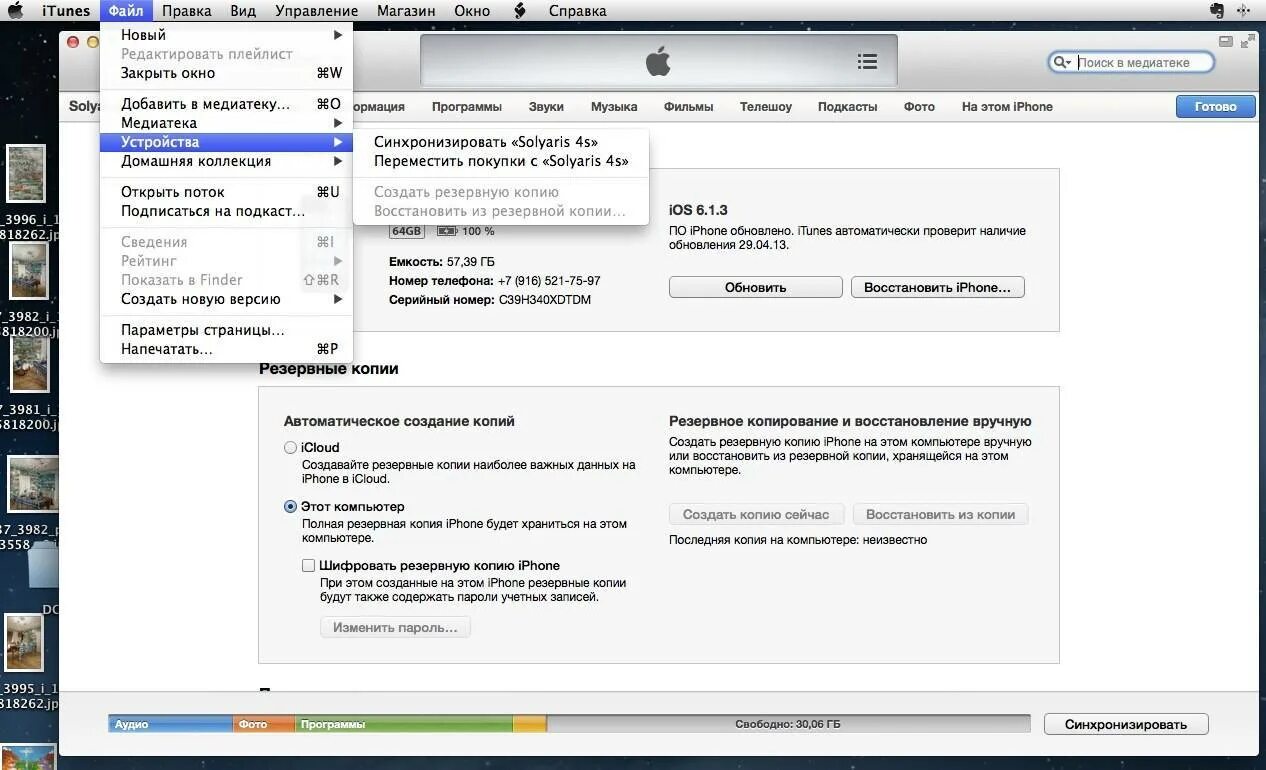This screenshot has height=770, width=1266.
Task: Open the Файл menu in the menu bar
Action: [x=126, y=11]
